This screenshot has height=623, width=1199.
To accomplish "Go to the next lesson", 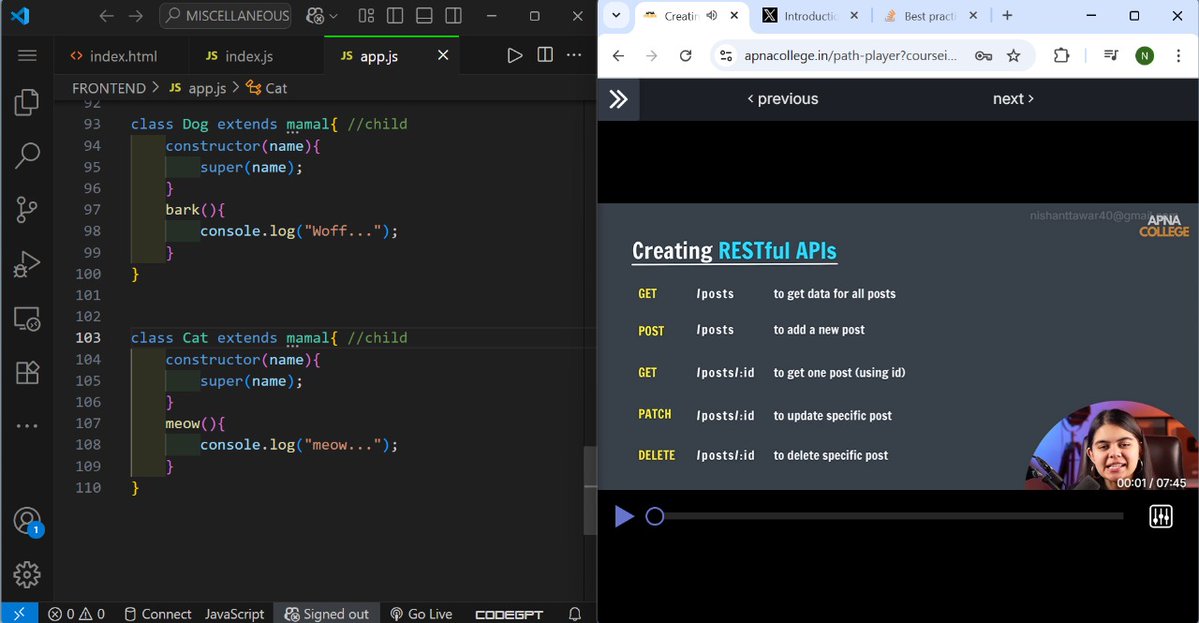I will 1013,99.
